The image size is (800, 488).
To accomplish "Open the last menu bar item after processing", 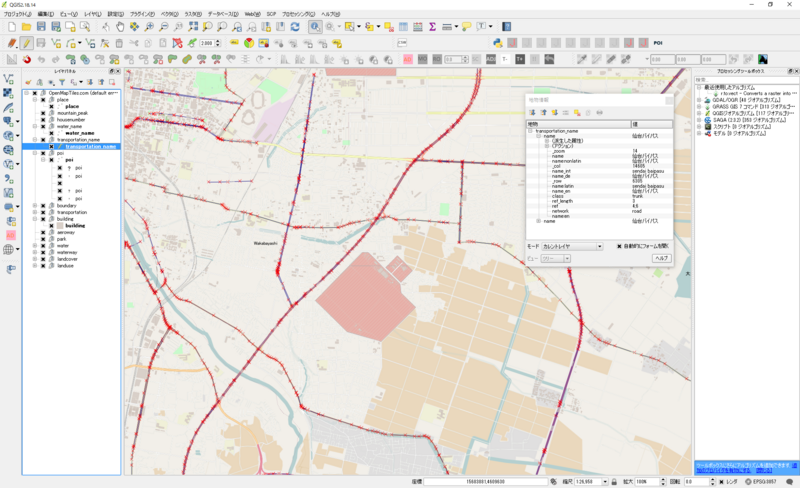I will [x=330, y=14].
